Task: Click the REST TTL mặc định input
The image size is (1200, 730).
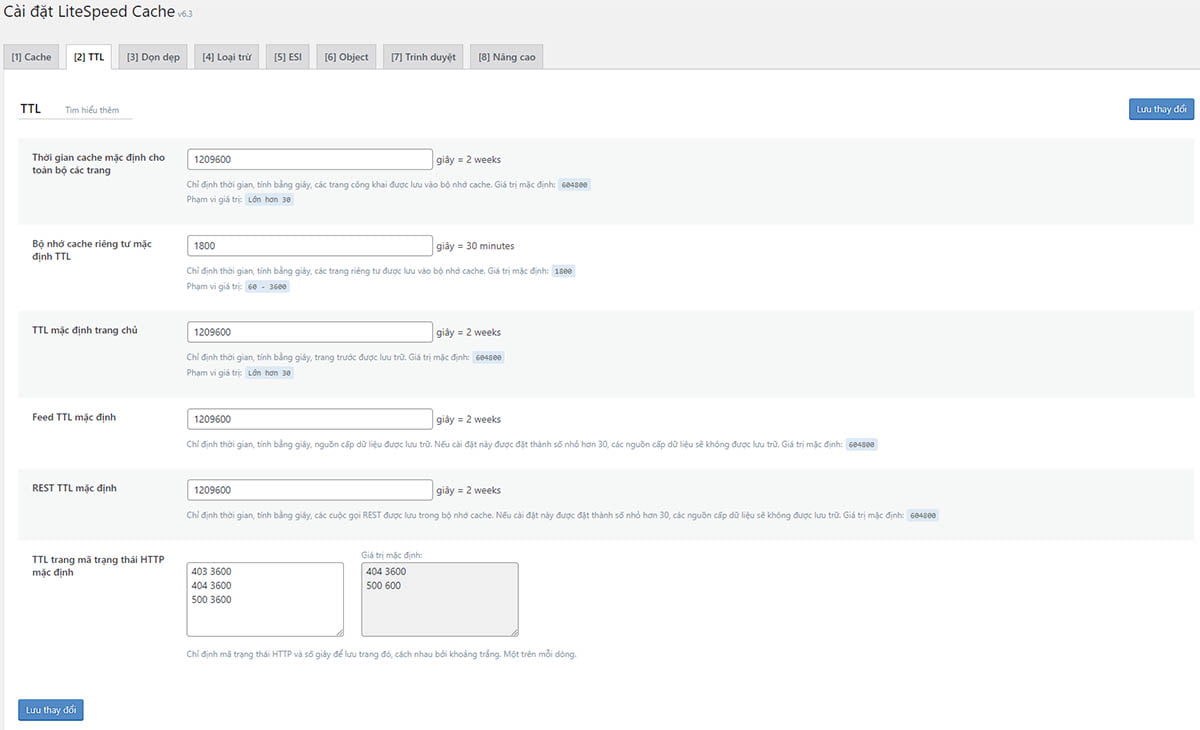Action: [x=310, y=490]
